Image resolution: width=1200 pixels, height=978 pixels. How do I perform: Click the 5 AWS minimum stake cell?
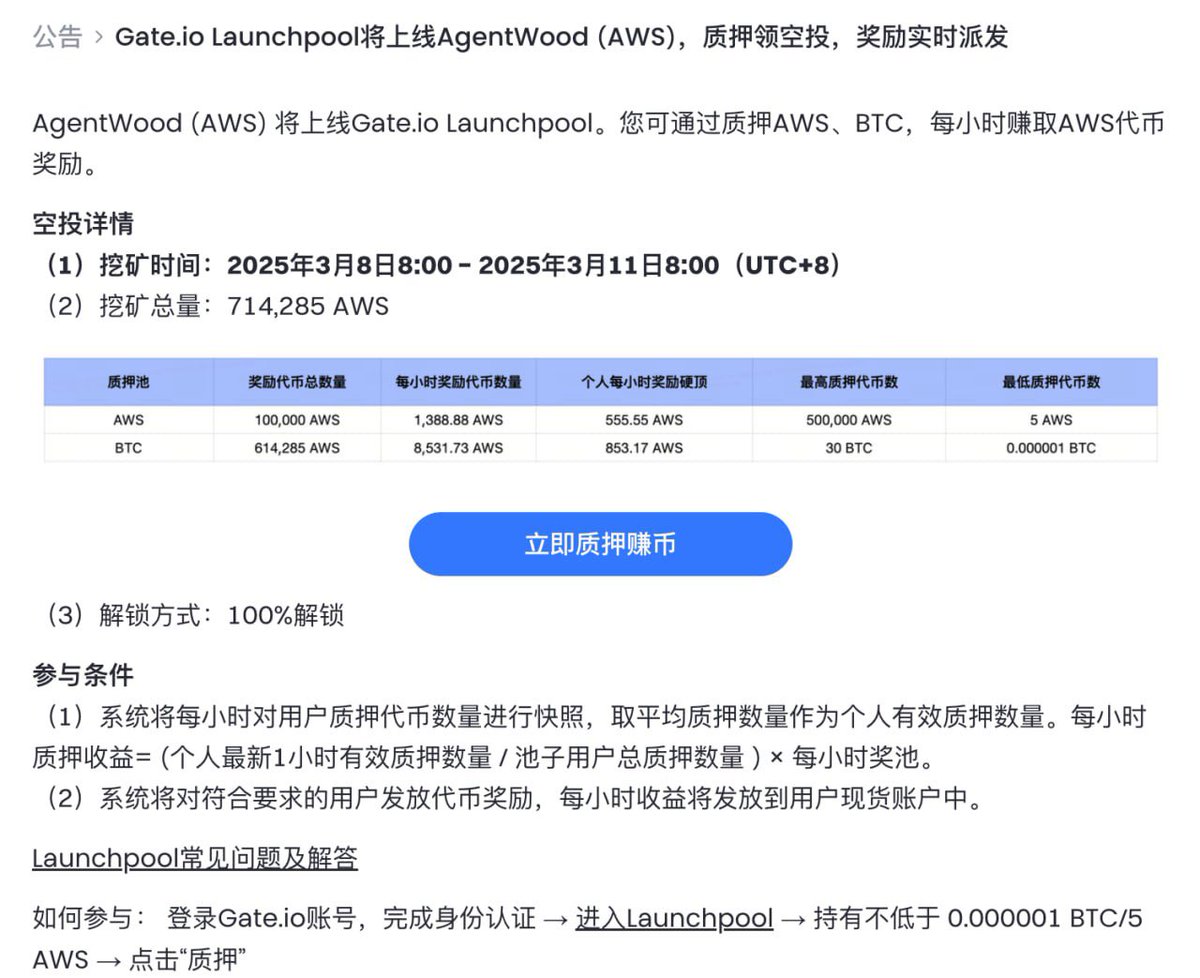tap(1051, 420)
